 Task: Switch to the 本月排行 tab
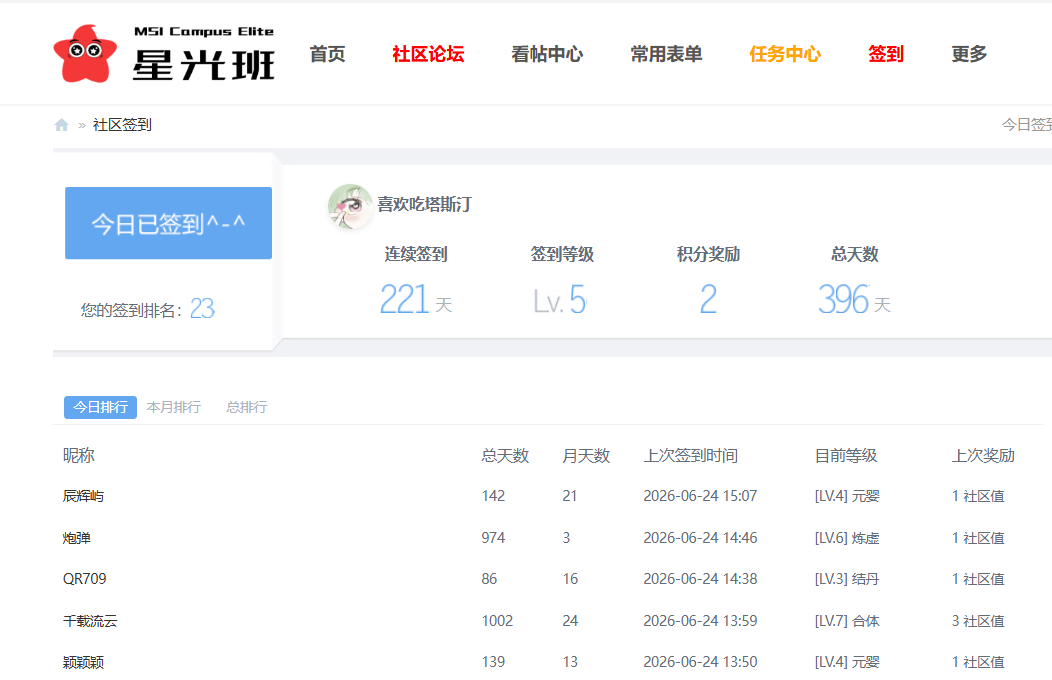point(174,407)
